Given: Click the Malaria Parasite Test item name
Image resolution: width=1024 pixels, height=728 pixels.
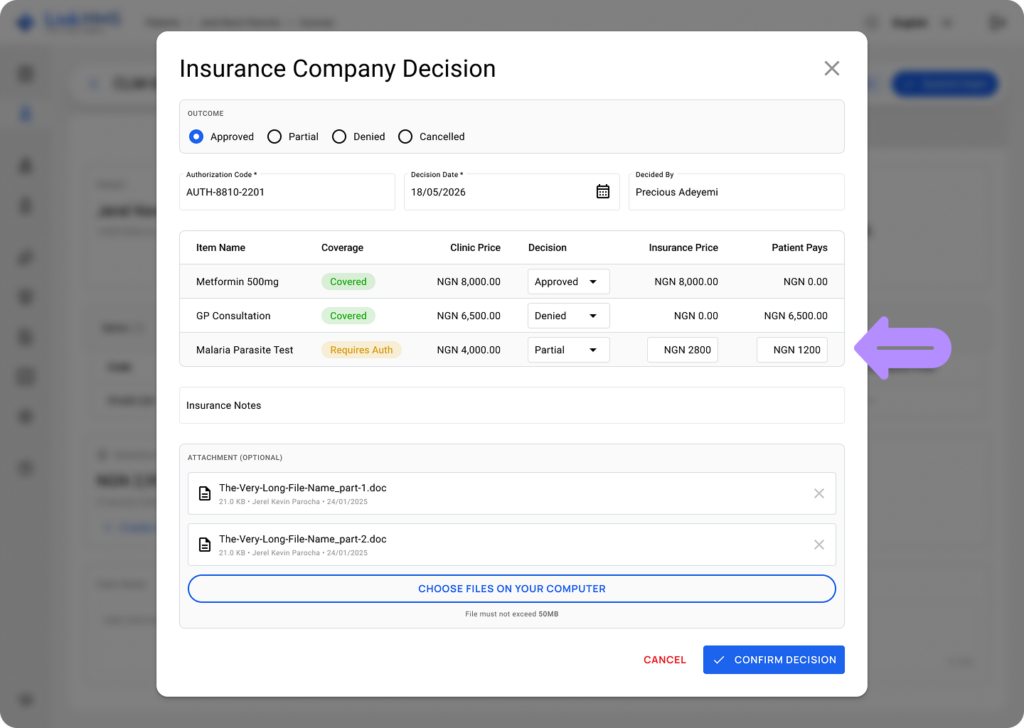Looking at the screenshot, I should coord(244,349).
